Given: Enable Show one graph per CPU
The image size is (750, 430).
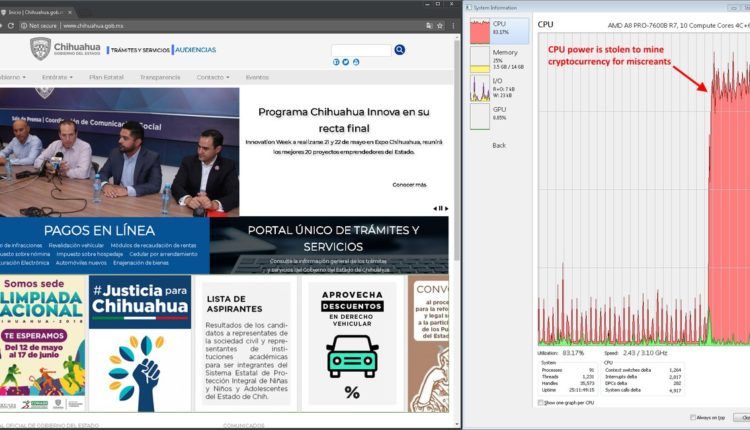Looking at the screenshot, I should pyautogui.click(x=541, y=401).
